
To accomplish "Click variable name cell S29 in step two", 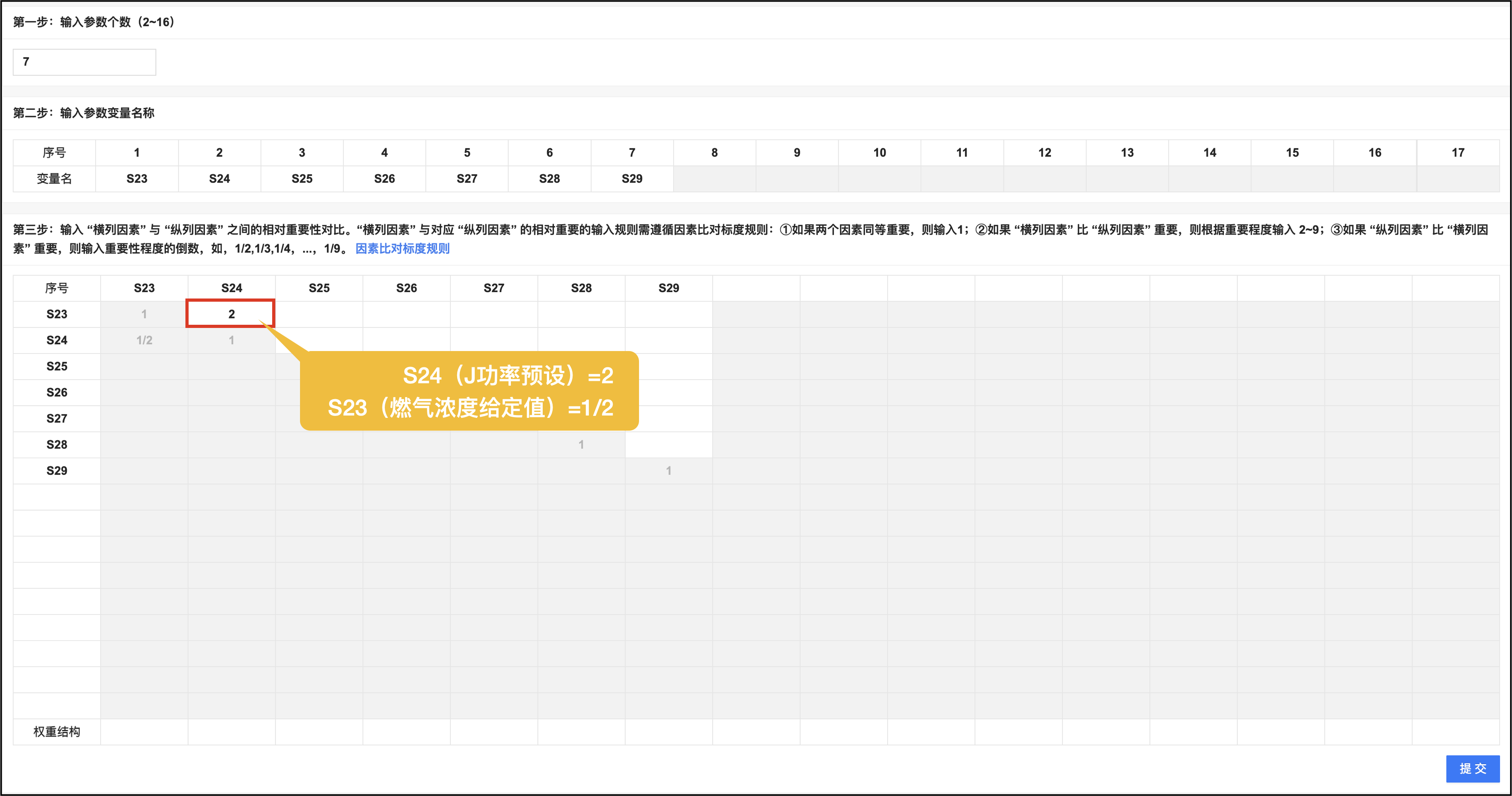I will 631,178.
